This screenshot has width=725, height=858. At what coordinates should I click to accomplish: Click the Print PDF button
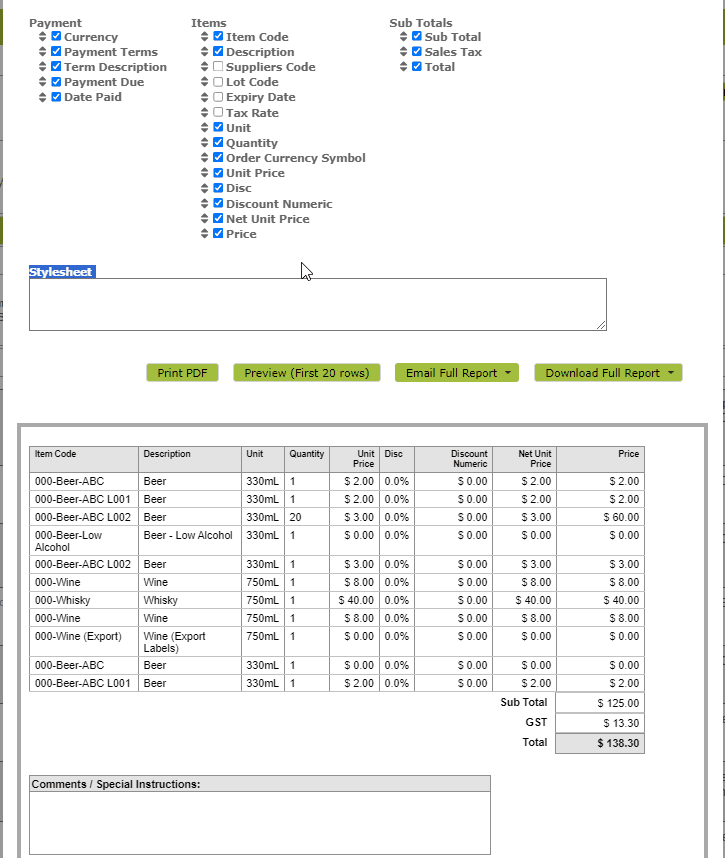coord(182,373)
